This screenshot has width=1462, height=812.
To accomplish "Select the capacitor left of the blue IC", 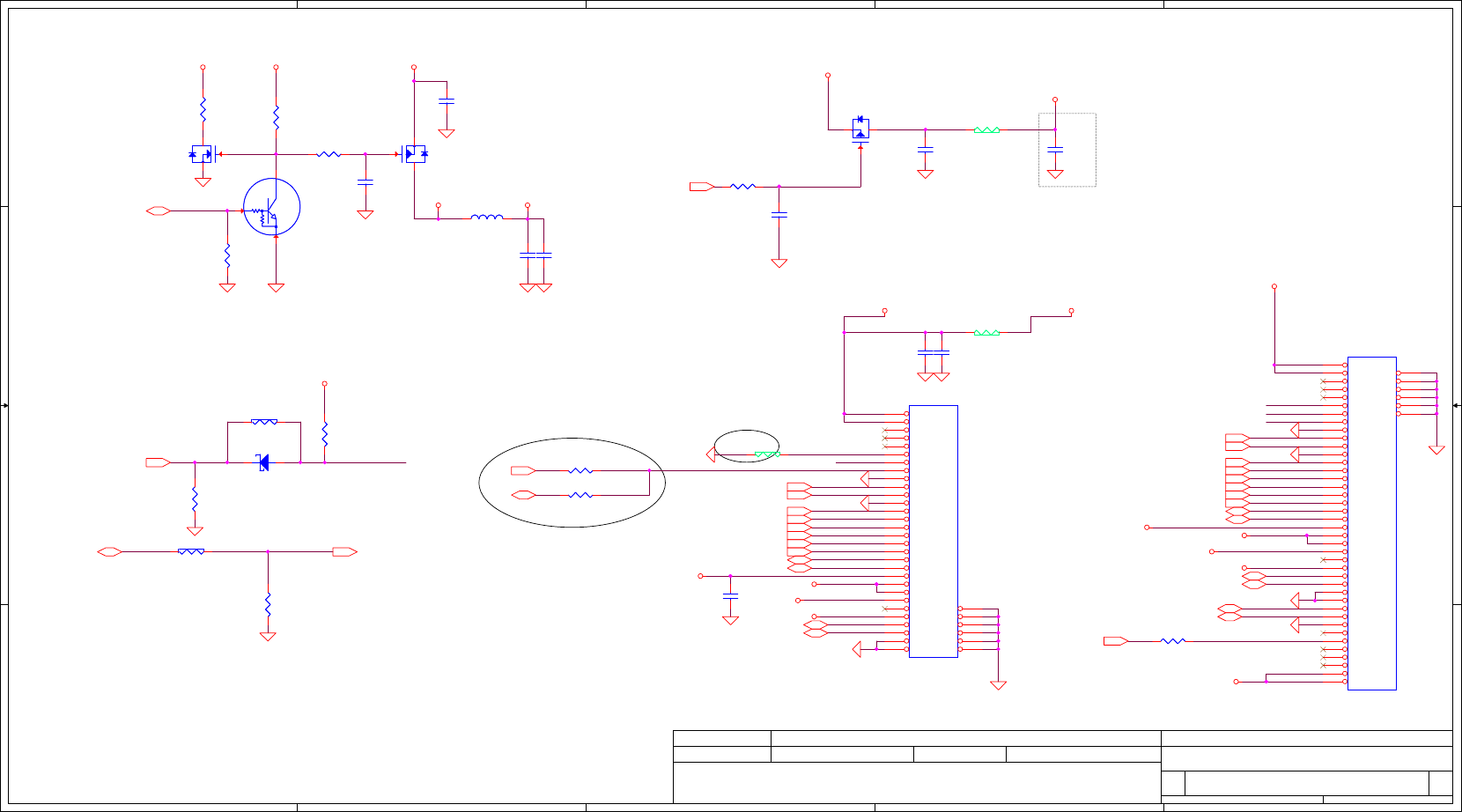I will click(x=730, y=596).
